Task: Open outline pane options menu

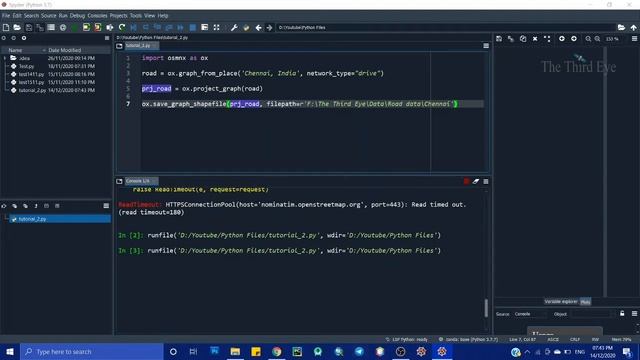Action: pos(106,206)
